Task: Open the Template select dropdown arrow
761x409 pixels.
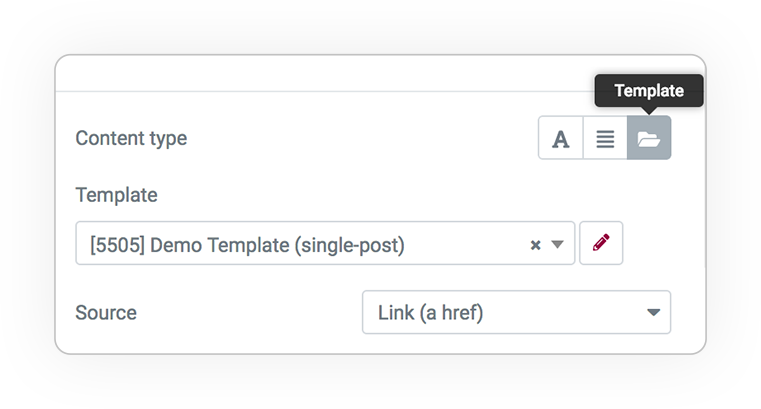Action: pyautogui.click(x=558, y=244)
